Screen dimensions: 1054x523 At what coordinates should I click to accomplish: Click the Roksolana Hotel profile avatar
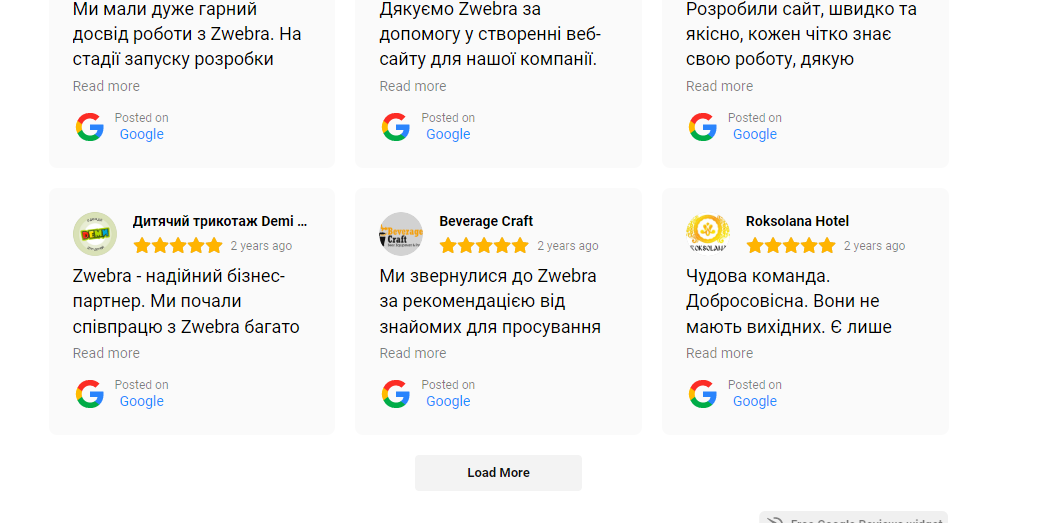tap(708, 234)
